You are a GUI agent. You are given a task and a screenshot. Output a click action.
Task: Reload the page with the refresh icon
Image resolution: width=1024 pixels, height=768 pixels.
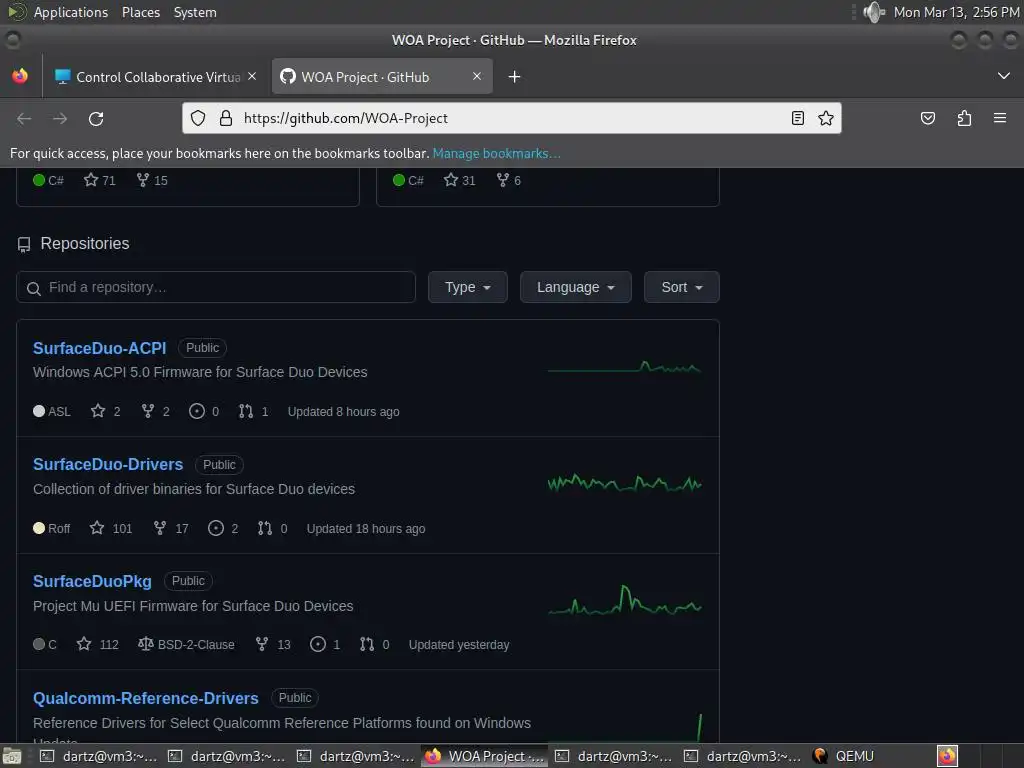[x=96, y=118]
